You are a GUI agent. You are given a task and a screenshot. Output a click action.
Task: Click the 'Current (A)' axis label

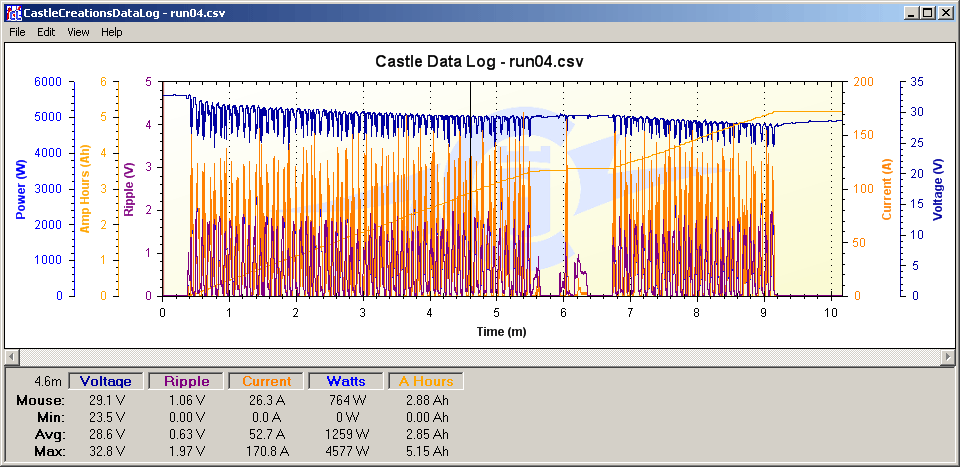(887, 189)
